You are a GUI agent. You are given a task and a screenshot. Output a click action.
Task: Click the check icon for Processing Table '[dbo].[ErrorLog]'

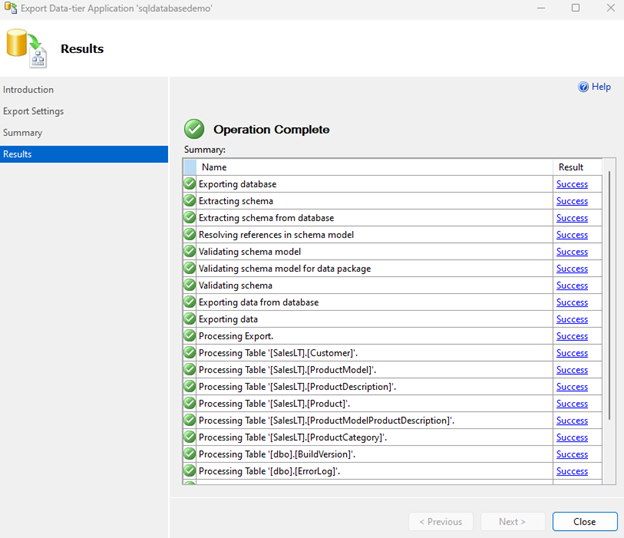(x=190, y=471)
